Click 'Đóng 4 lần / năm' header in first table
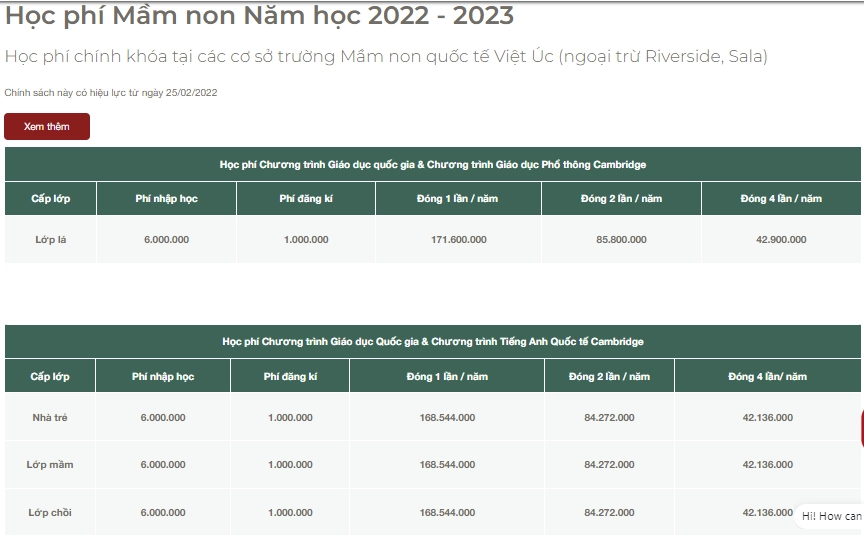This screenshot has height=542, width=864. (780, 198)
